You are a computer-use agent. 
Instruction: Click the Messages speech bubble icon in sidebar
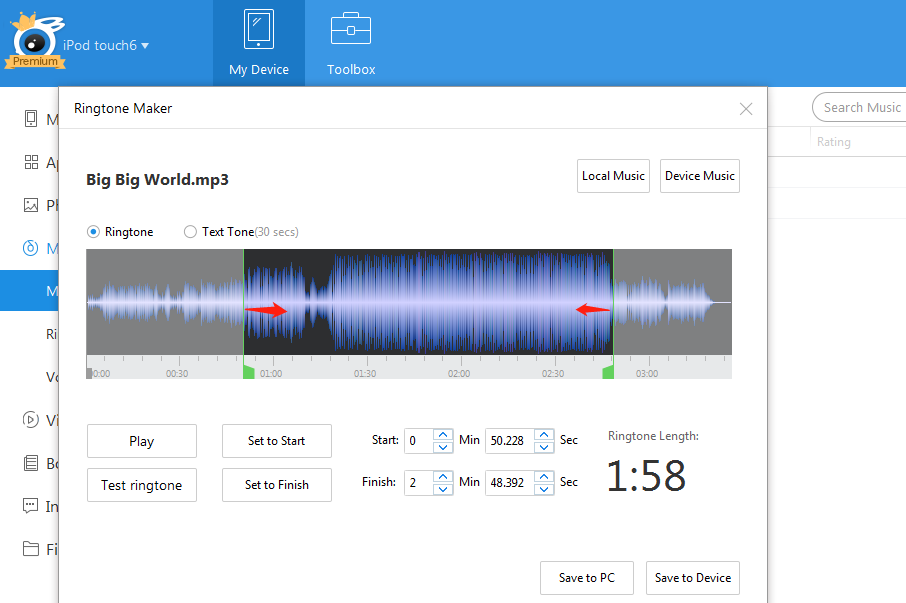coord(31,506)
